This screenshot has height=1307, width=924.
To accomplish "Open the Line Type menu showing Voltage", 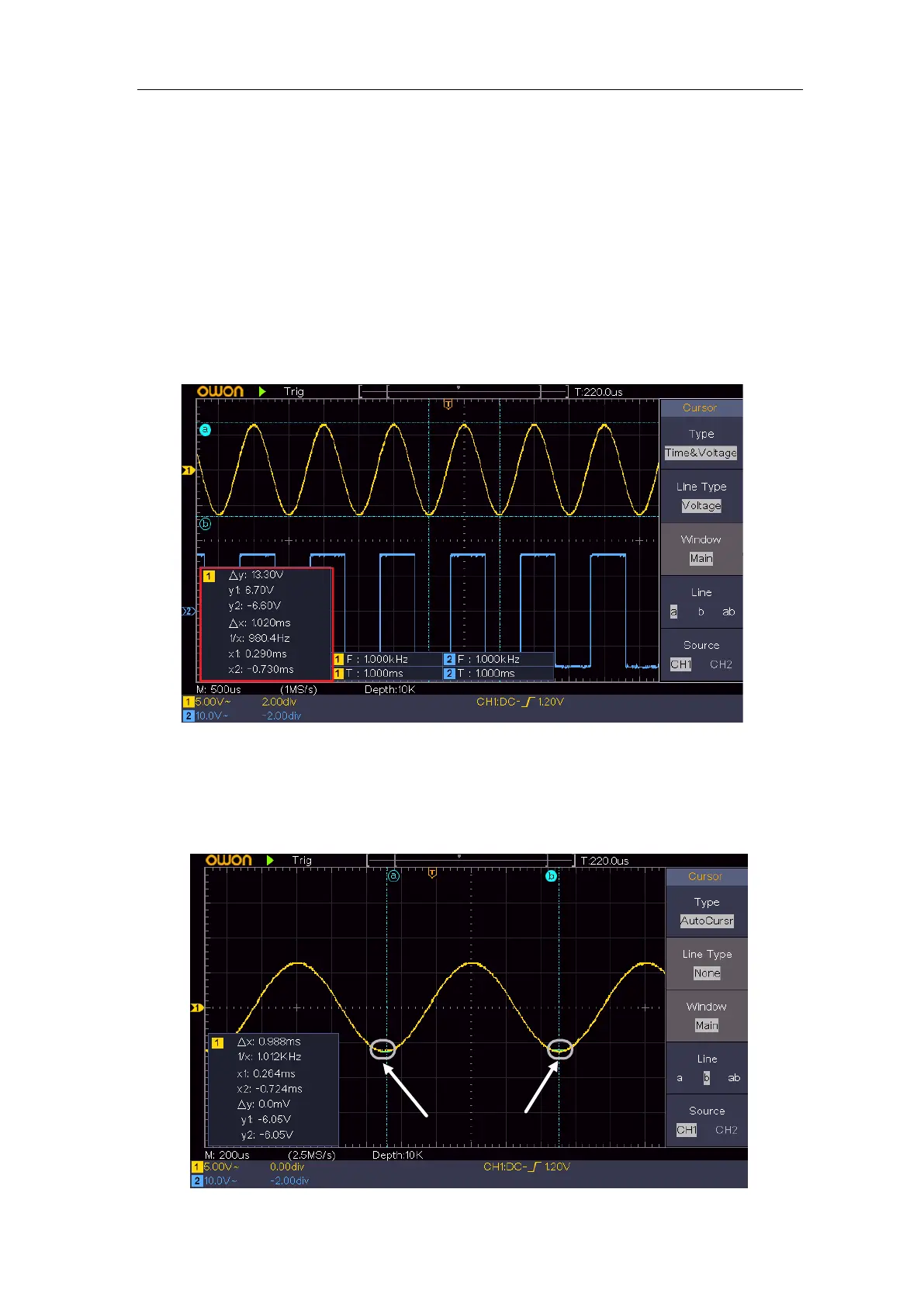I will tap(701, 496).
